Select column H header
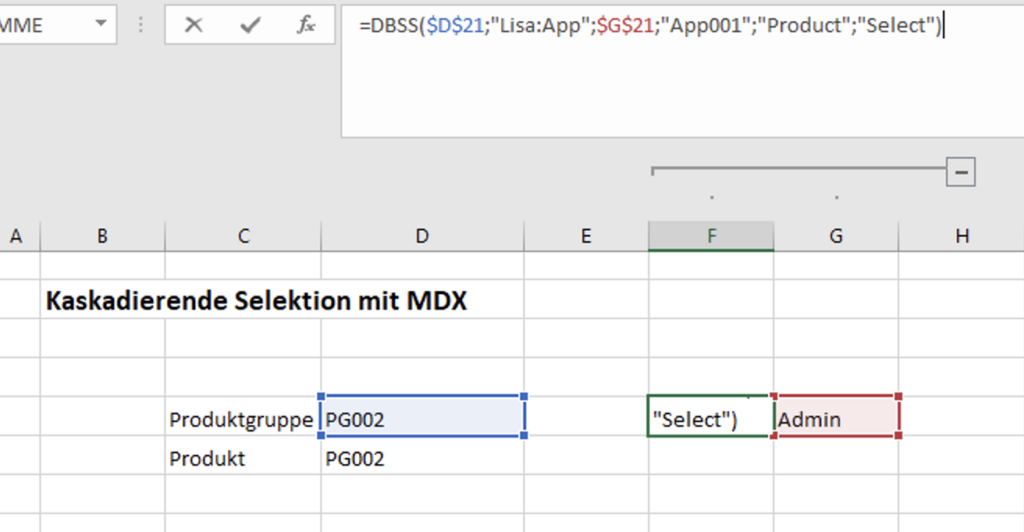 (961, 236)
